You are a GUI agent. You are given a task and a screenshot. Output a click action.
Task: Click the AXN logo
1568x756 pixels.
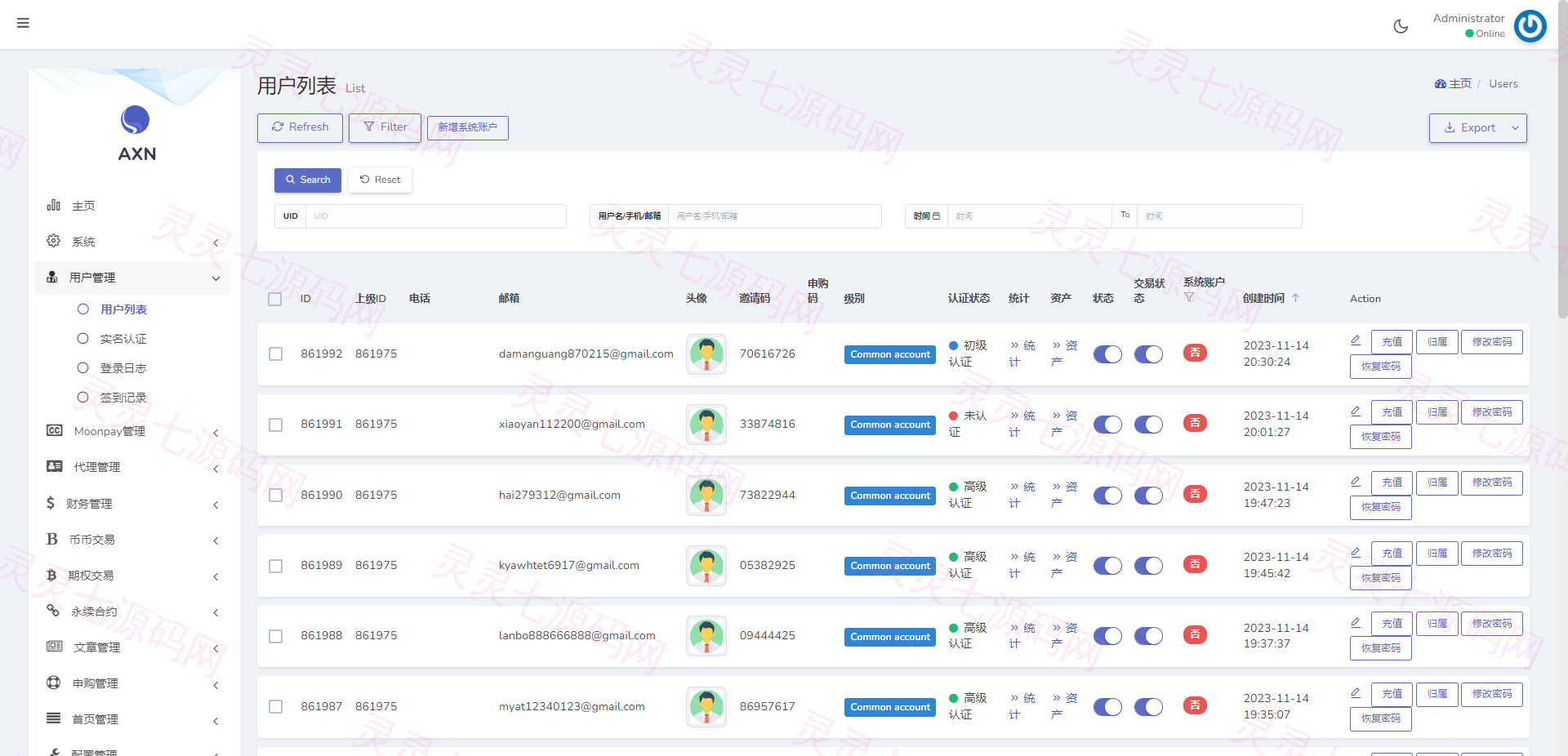pos(136,134)
